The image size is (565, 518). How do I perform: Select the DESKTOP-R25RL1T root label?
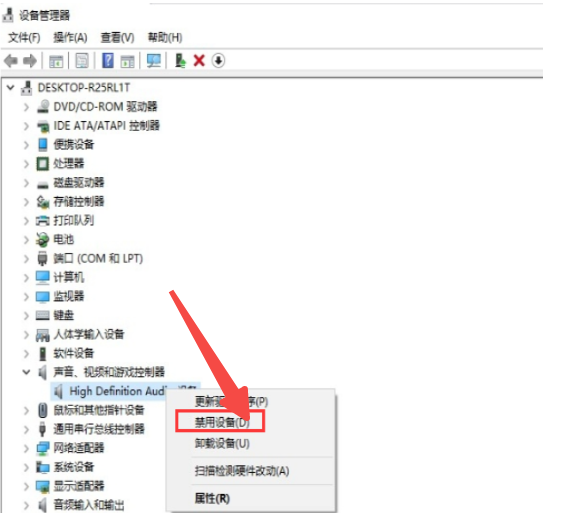[84, 88]
